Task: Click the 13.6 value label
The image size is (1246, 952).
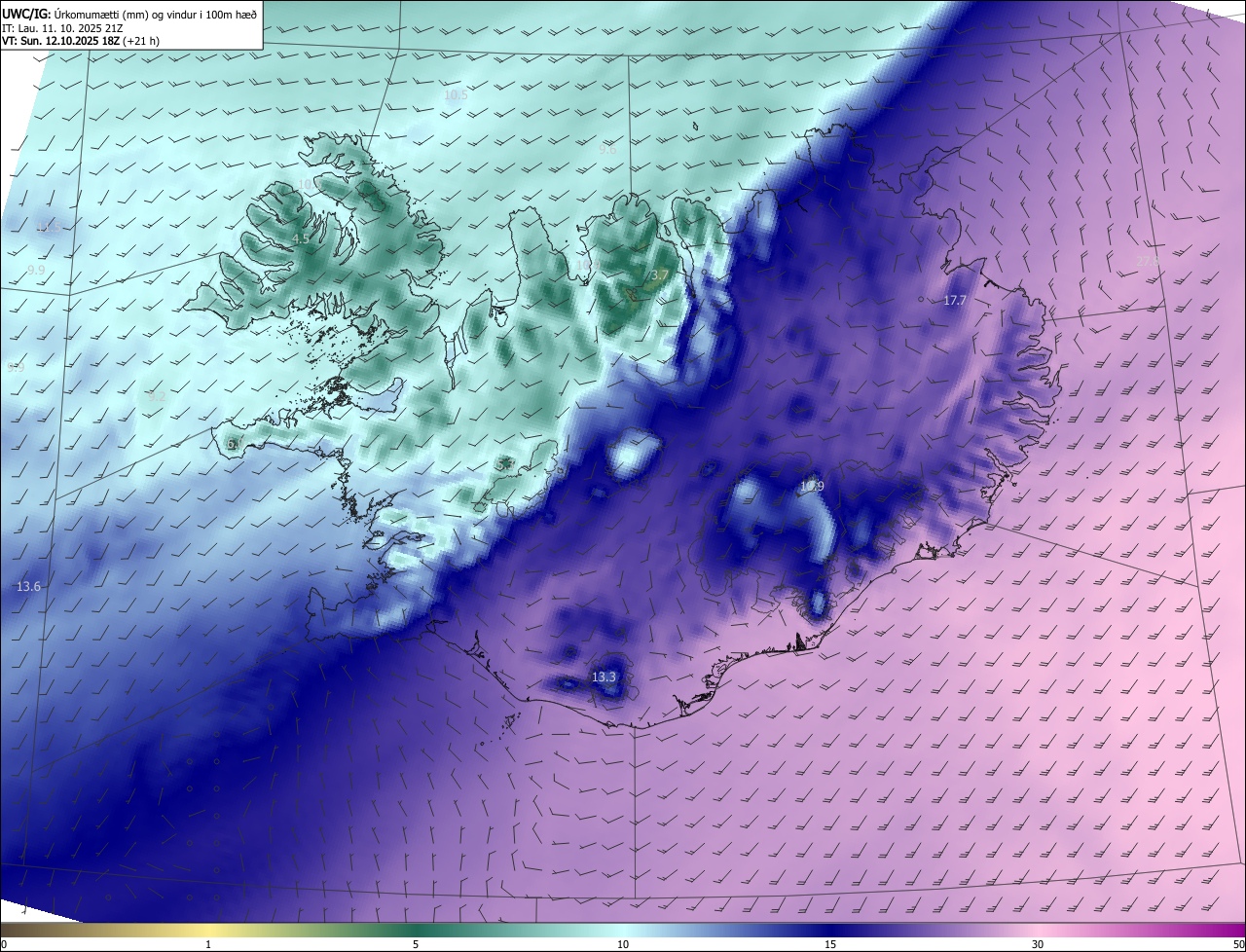Action: tap(29, 586)
